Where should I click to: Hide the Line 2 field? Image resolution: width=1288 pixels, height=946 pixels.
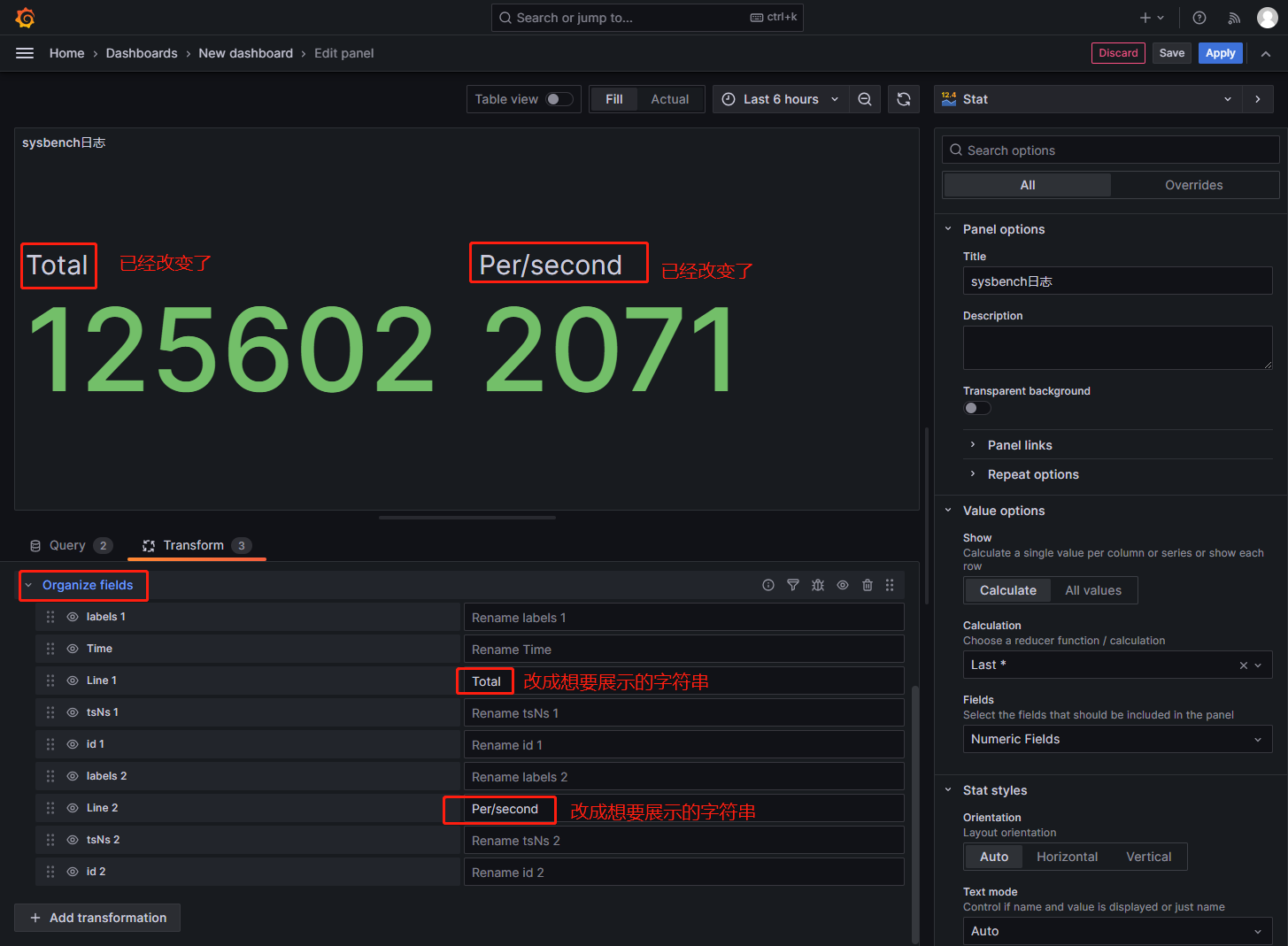tap(73, 808)
